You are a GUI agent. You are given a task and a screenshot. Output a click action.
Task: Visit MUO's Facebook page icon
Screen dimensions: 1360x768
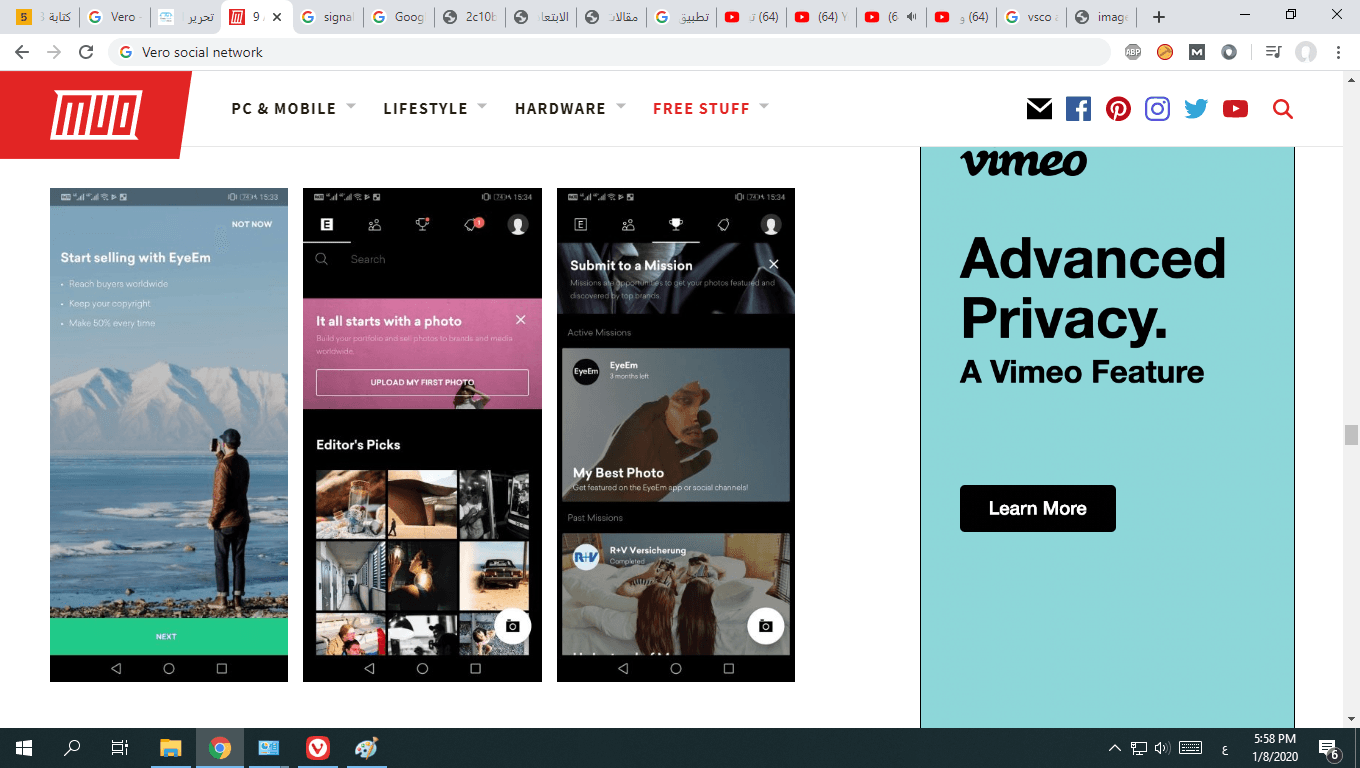pos(1078,109)
